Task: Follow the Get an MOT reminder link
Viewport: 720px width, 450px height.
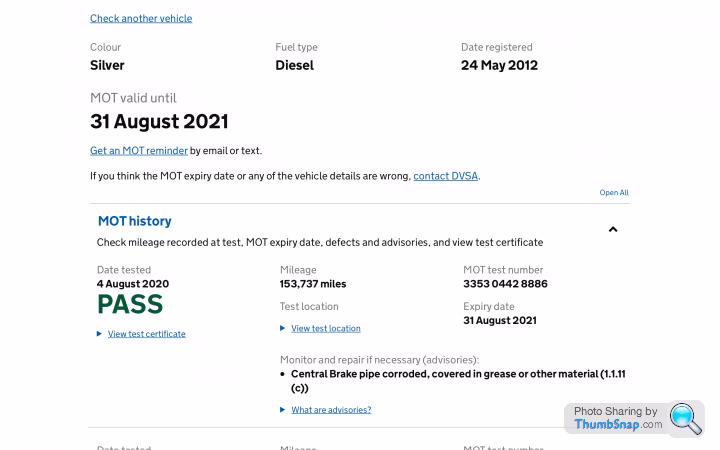Action: coord(139,151)
